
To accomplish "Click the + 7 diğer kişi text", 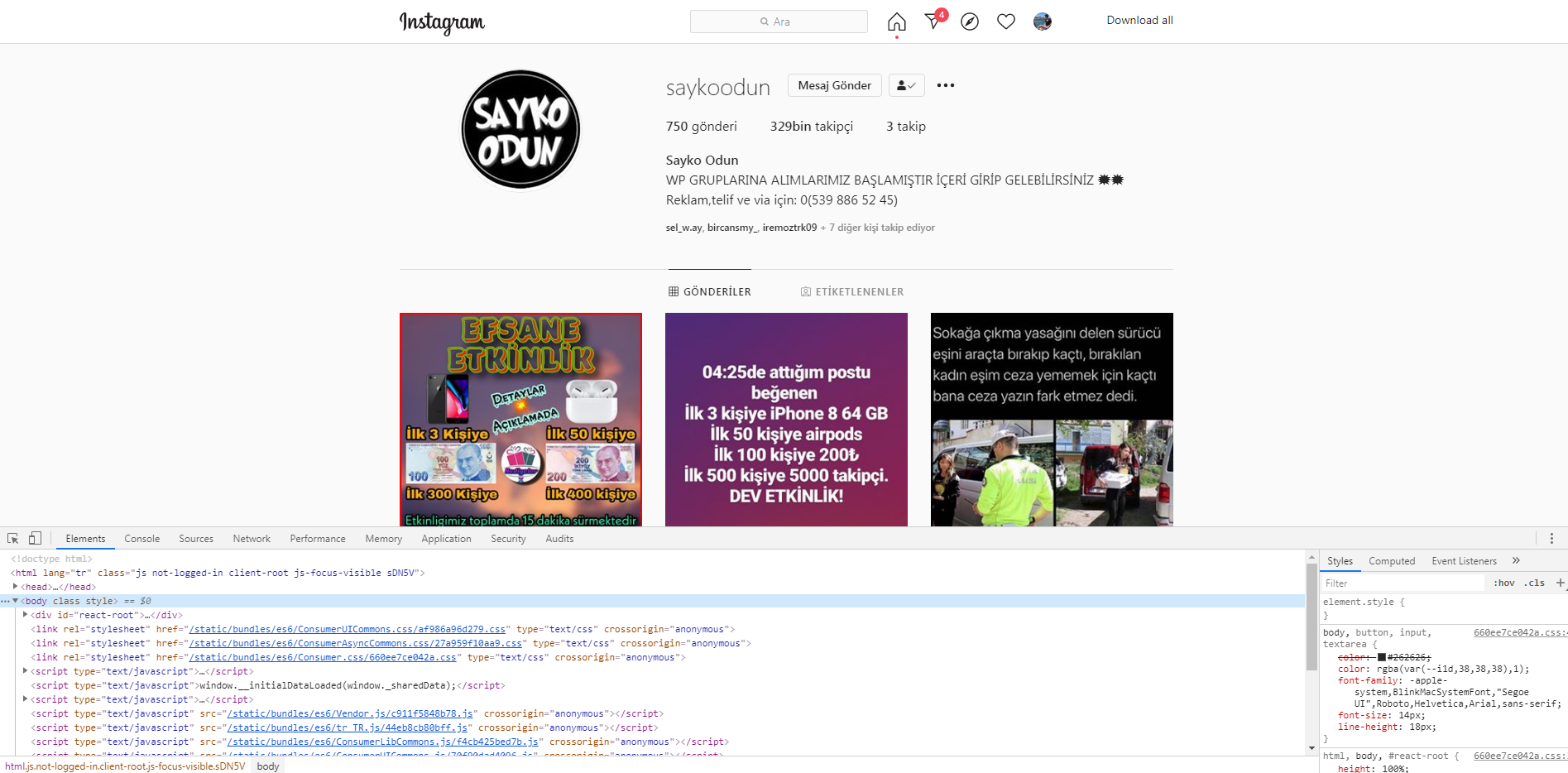I will point(878,228).
